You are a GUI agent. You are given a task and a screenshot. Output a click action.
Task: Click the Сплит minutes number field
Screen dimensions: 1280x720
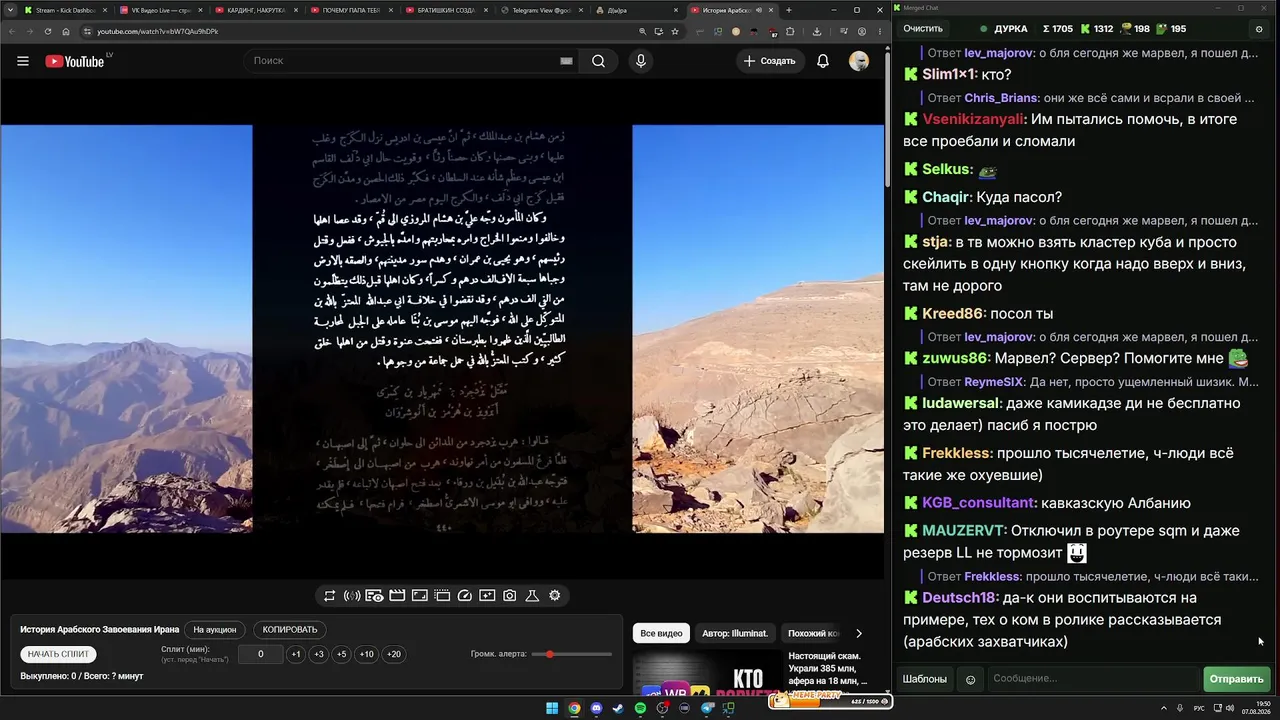point(261,654)
